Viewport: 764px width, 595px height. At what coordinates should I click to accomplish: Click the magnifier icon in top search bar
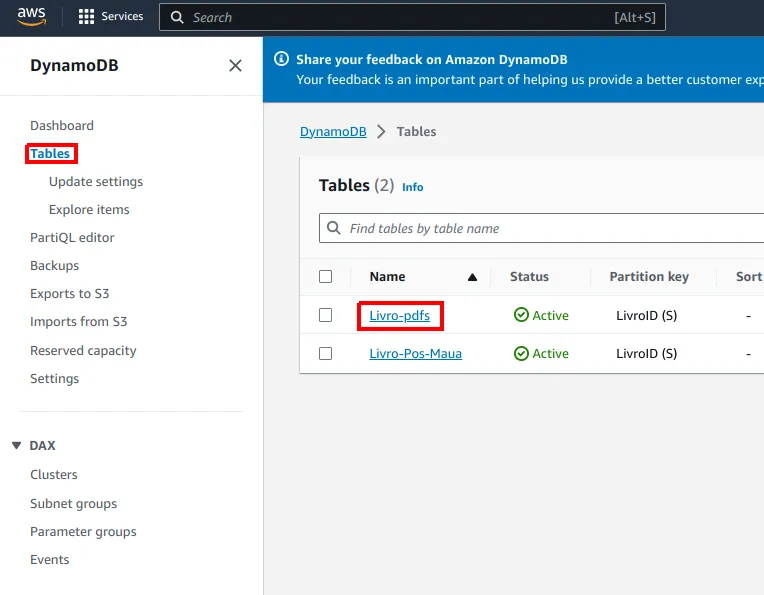177,18
